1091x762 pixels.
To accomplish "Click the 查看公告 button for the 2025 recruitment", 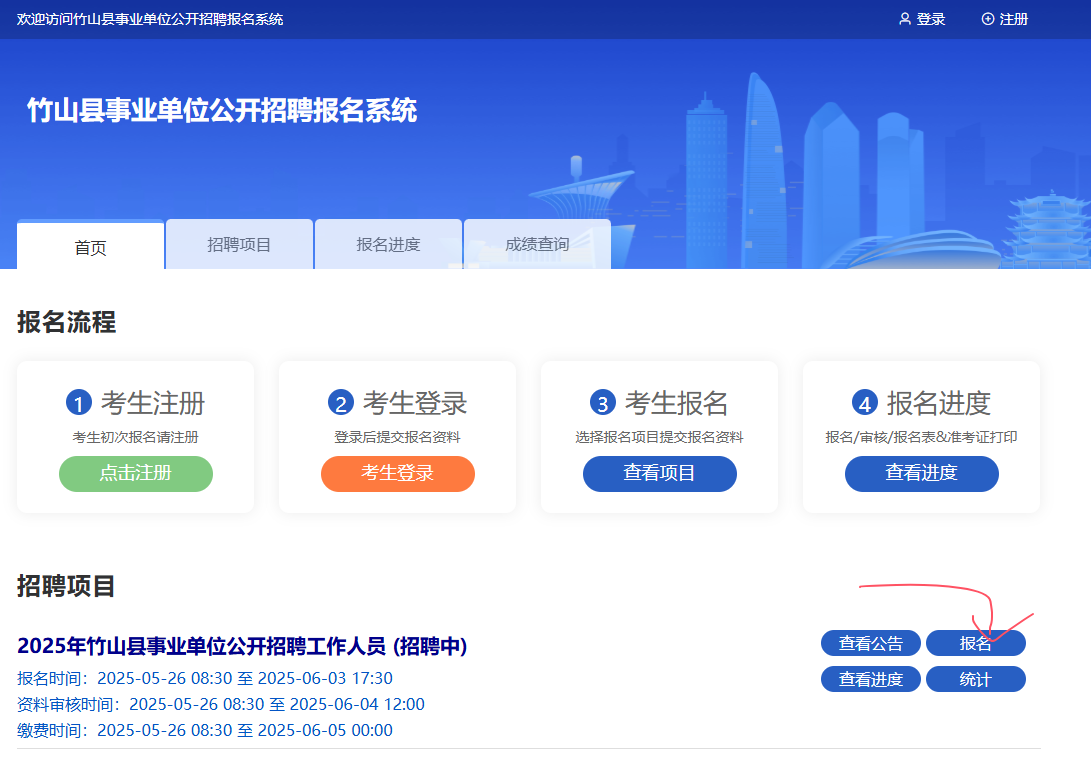I will [871, 643].
